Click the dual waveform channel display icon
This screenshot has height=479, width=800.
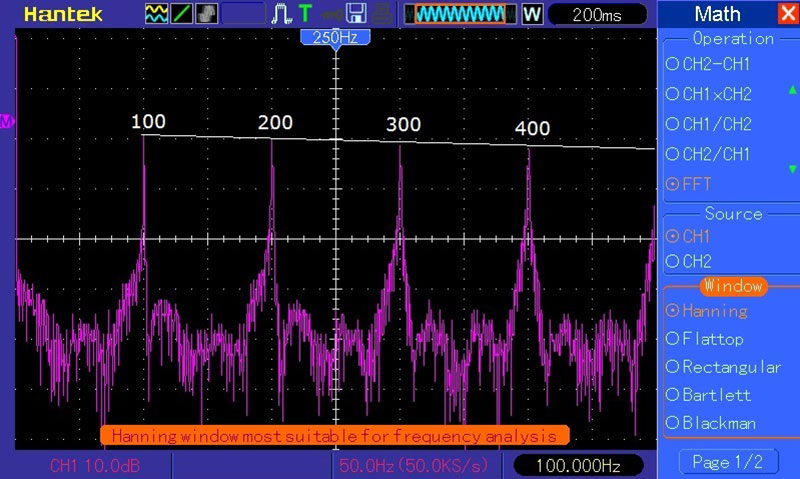coord(156,14)
